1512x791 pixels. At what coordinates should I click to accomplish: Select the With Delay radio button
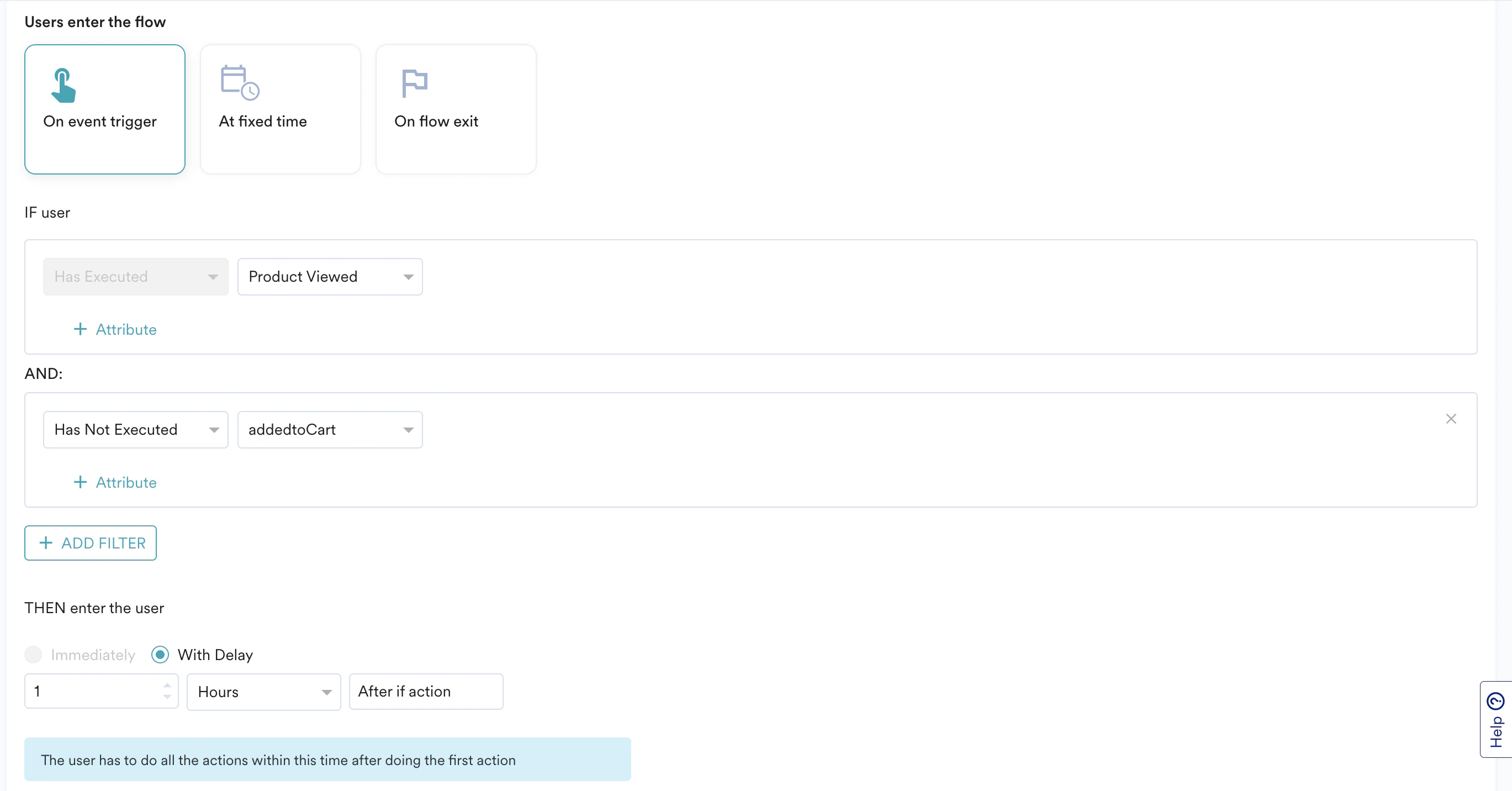(160, 654)
